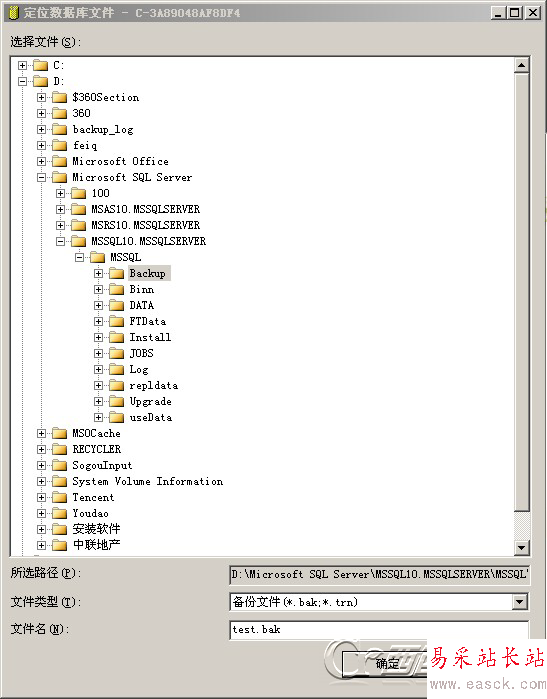Click the Backup folder icon
547x699 pixels.
pyautogui.click(x=116, y=274)
